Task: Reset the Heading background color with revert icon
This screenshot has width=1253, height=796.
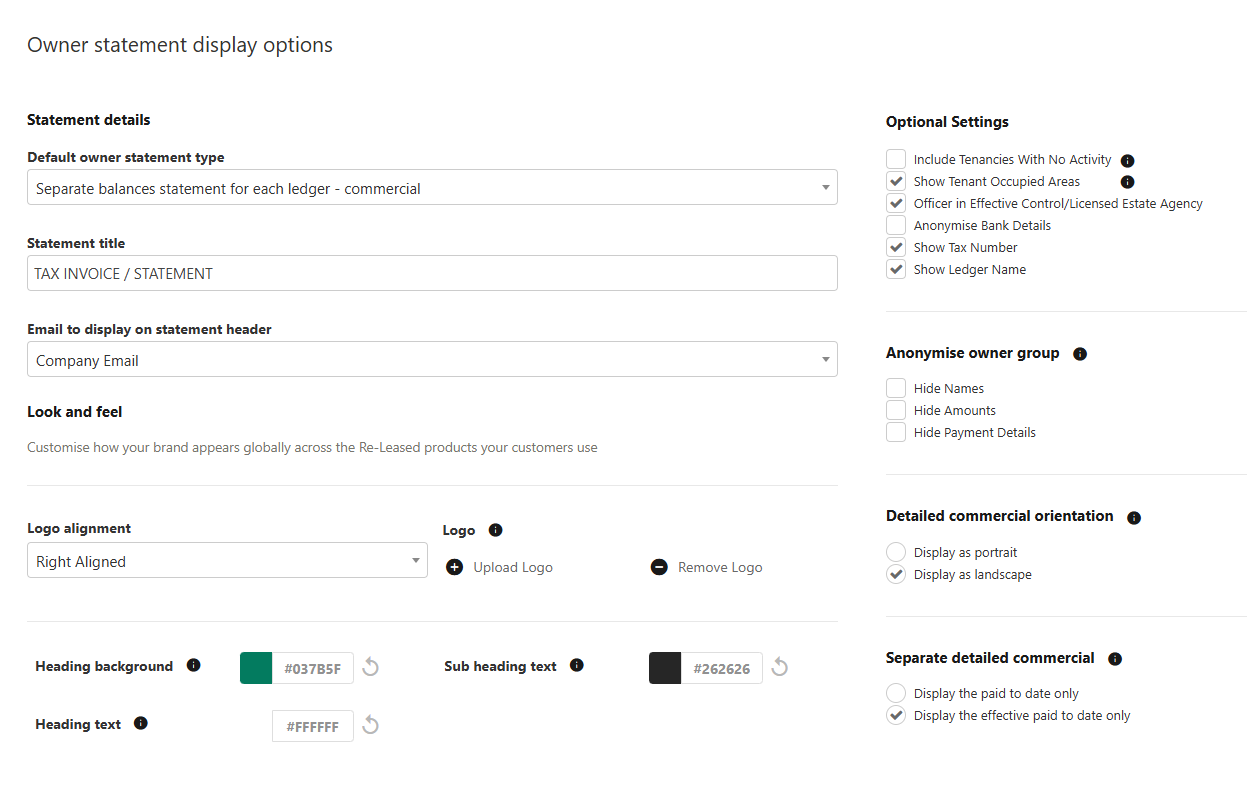Action: pos(371,666)
